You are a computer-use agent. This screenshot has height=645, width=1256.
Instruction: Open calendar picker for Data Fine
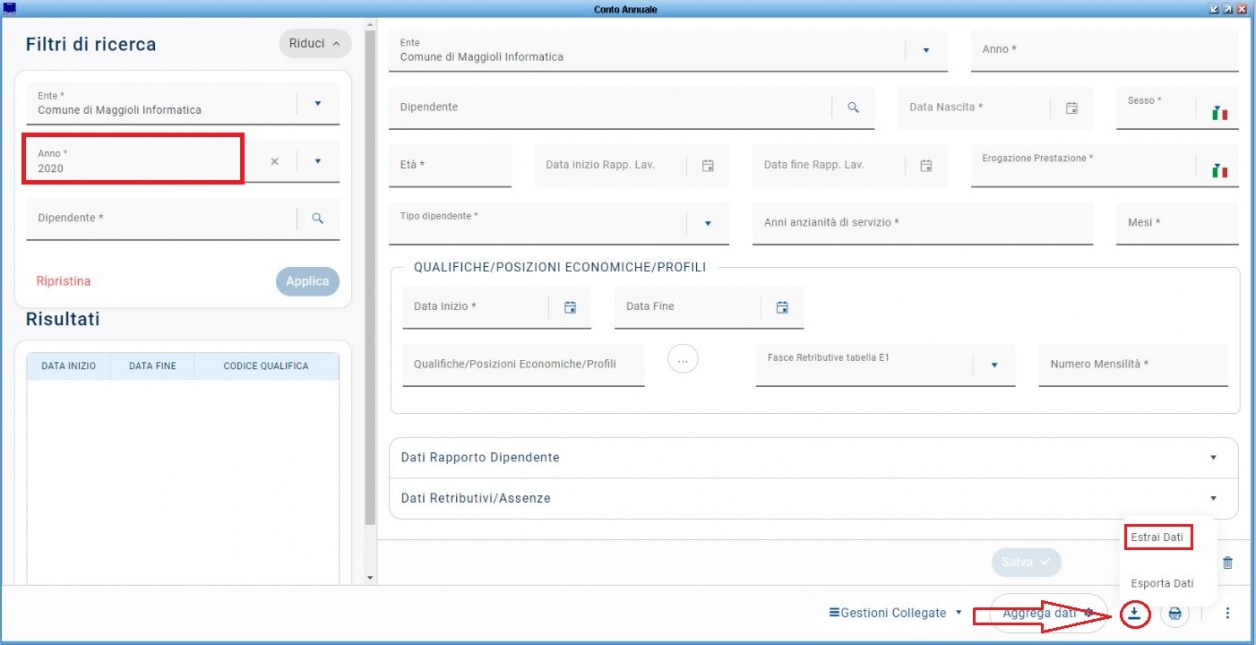click(782, 307)
